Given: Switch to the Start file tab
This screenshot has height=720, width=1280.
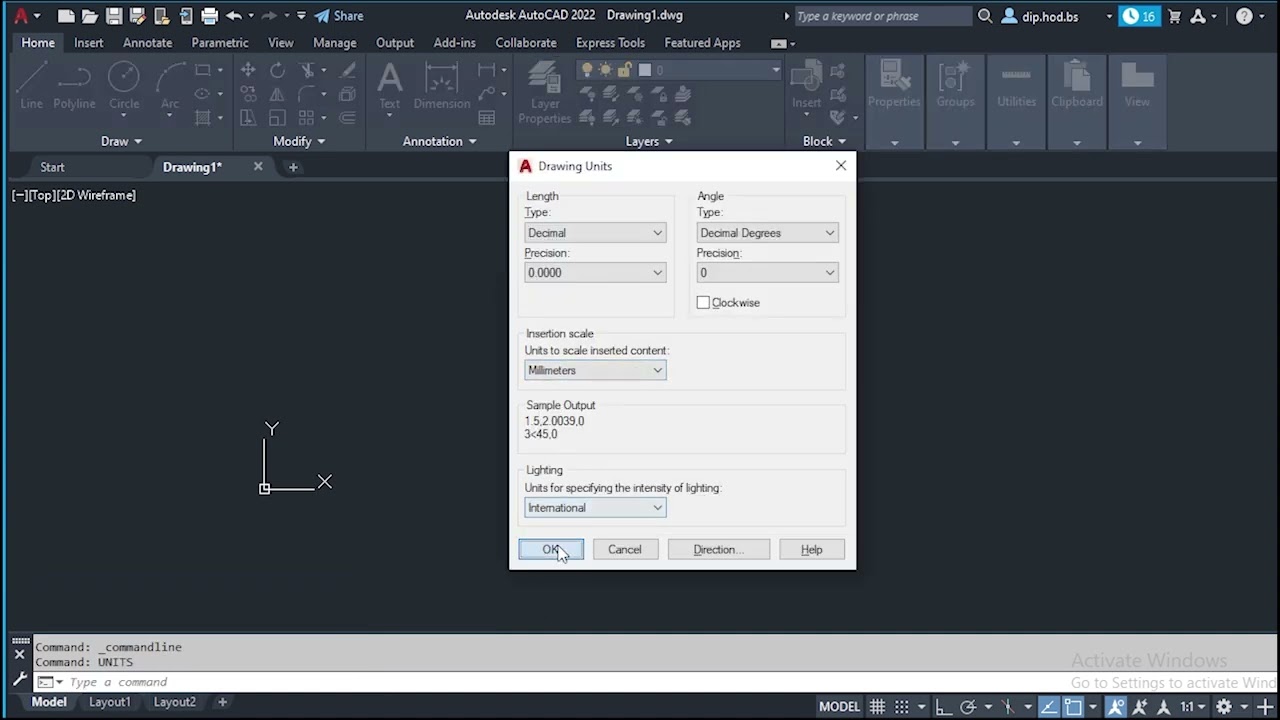Looking at the screenshot, I should point(52,167).
